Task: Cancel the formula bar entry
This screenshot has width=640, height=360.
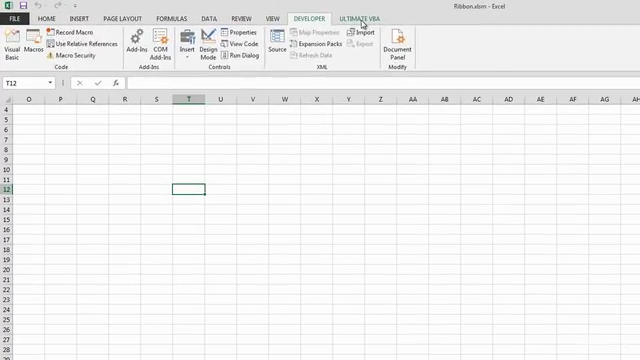Action: pos(80,83)
